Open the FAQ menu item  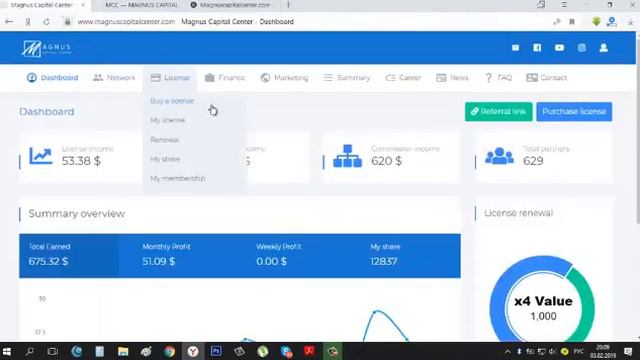click(498, 78)
